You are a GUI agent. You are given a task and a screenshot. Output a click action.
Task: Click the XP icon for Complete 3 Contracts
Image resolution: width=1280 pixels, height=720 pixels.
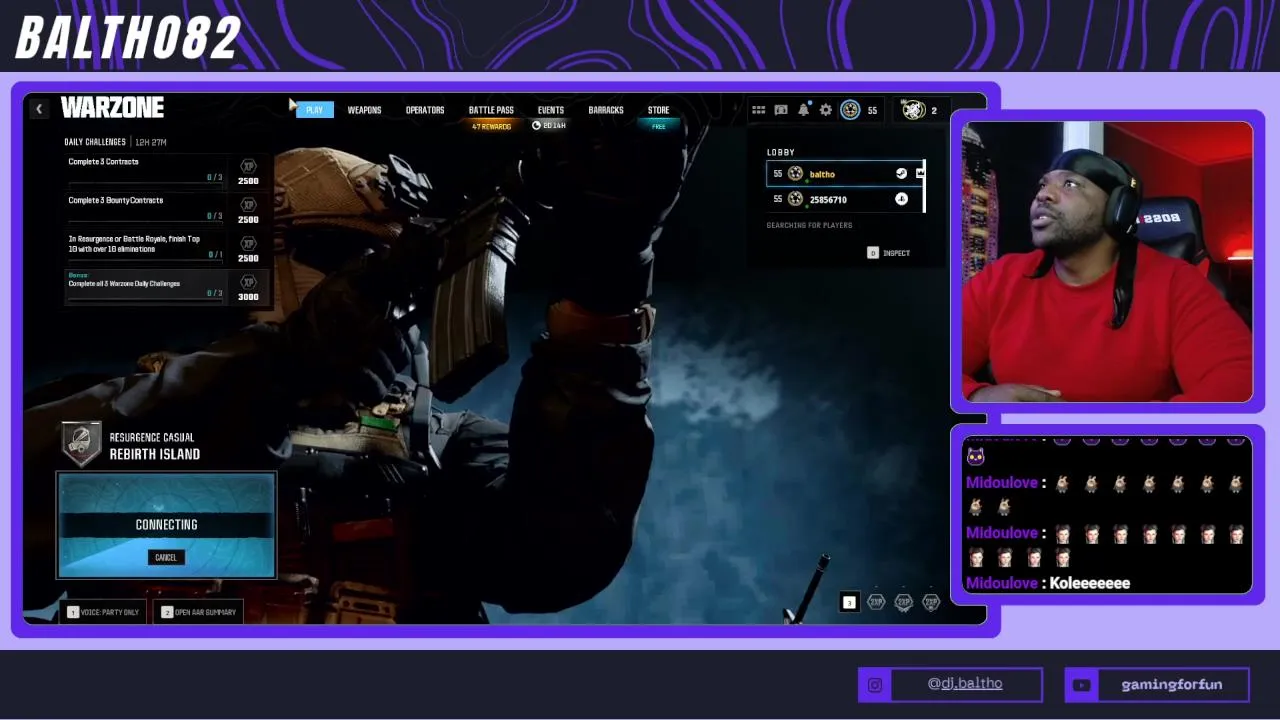[248, 166]
